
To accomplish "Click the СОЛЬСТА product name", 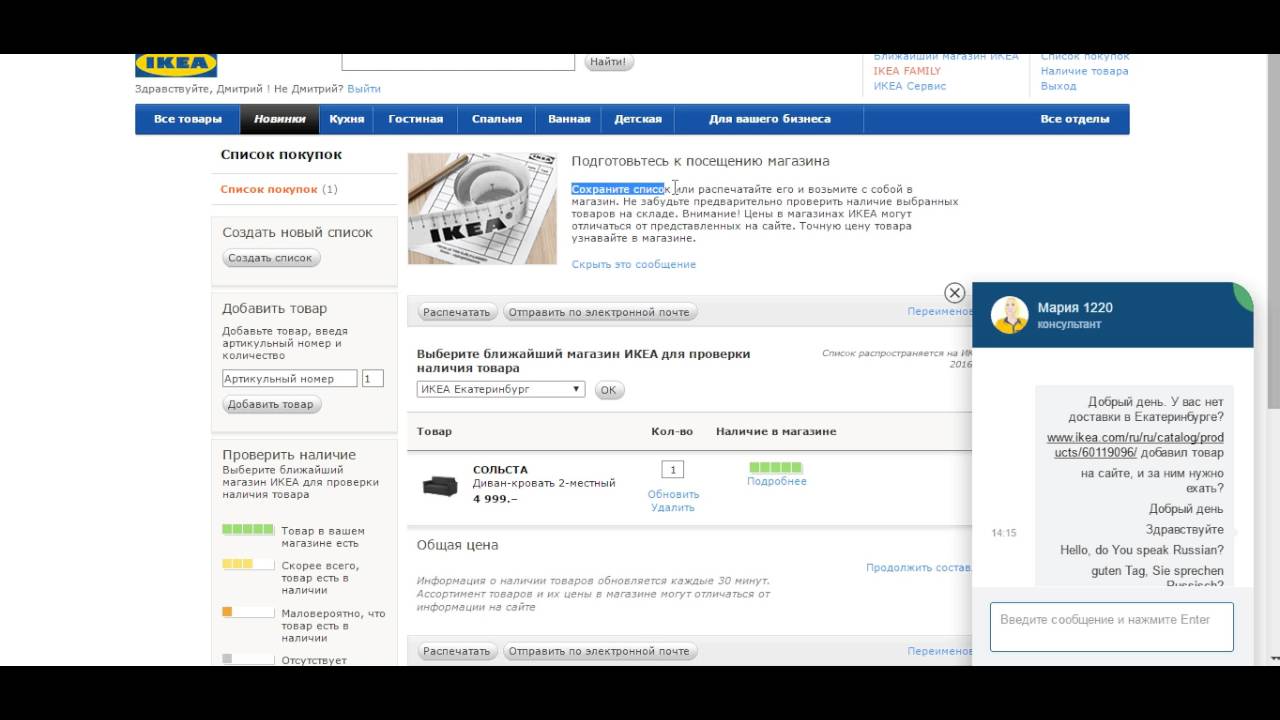I will pyautogui.click(x=500, y=470).
